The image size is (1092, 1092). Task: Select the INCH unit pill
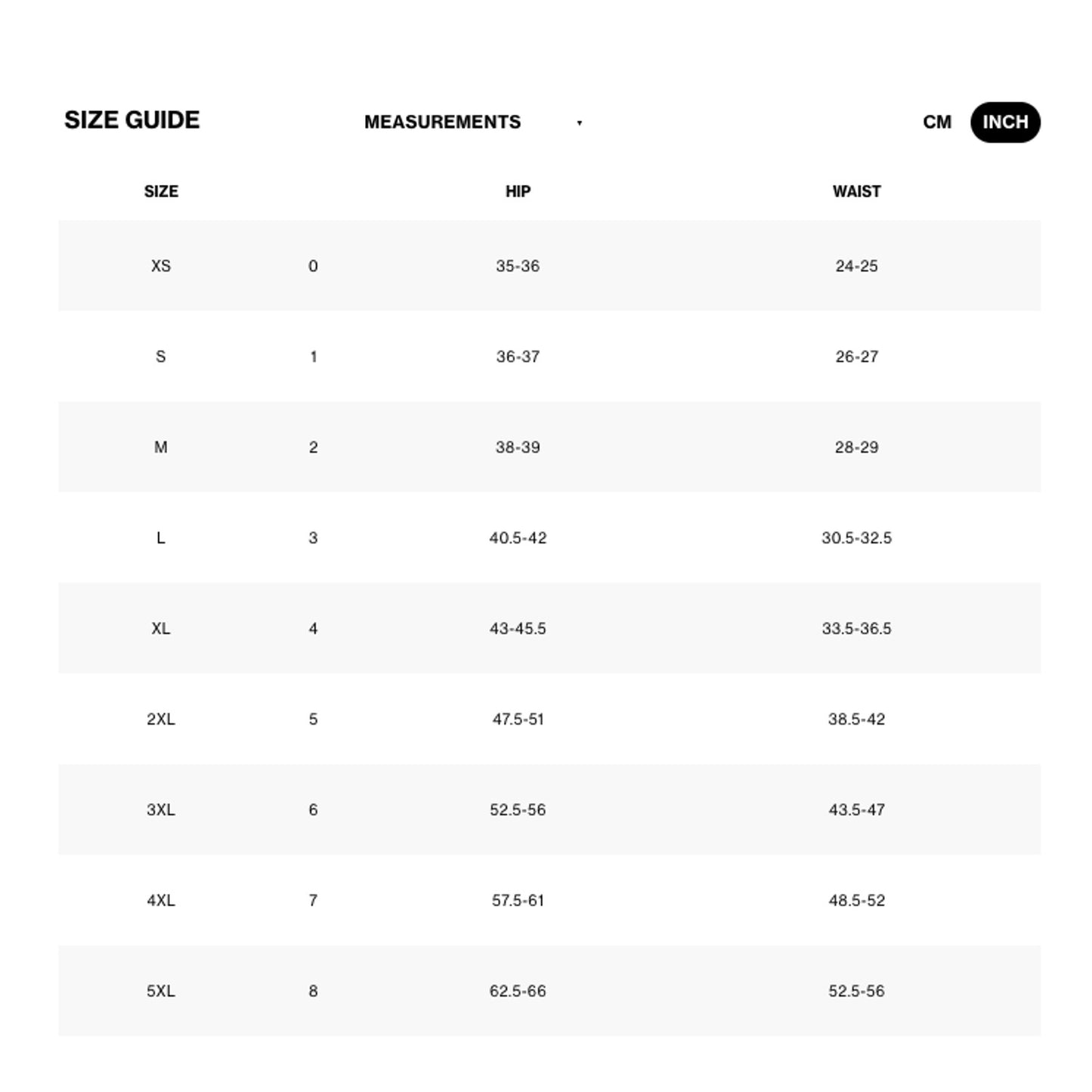pyautogui.click(x=1004, y=122)
